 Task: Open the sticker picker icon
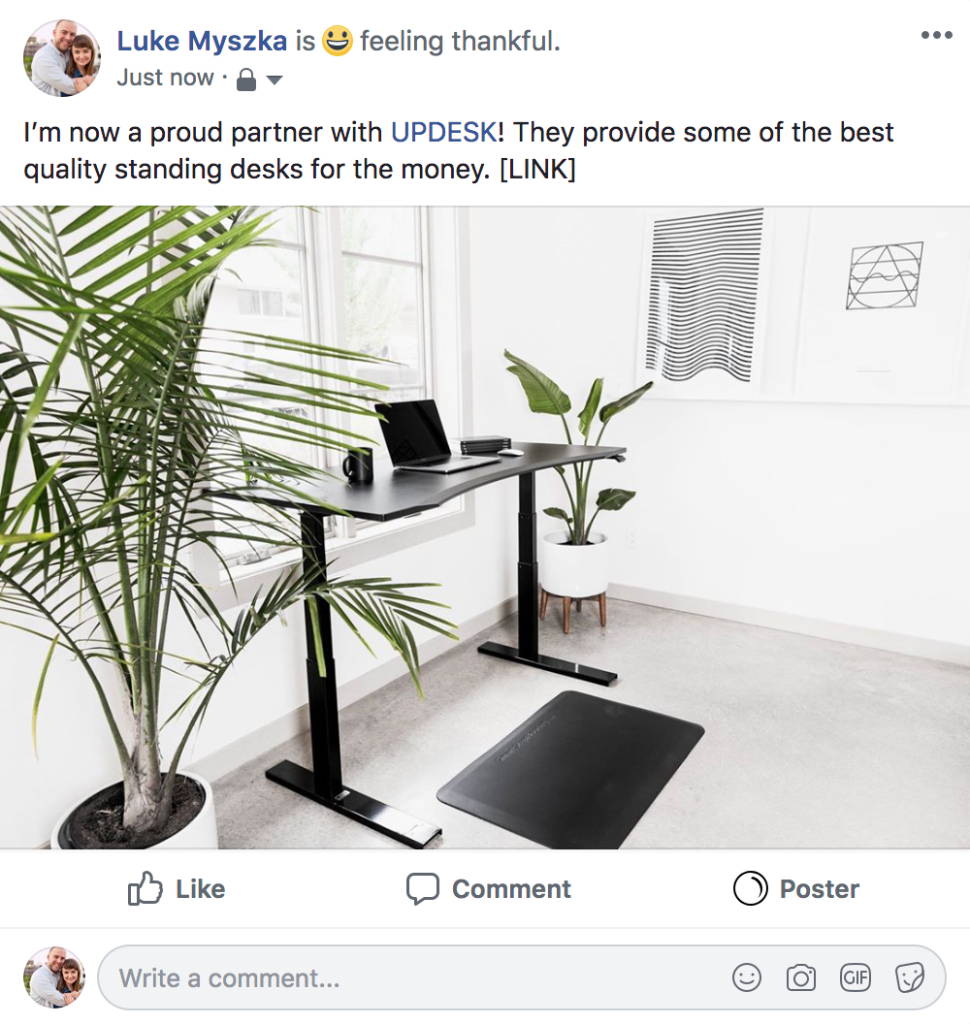[x=909, y=978]
